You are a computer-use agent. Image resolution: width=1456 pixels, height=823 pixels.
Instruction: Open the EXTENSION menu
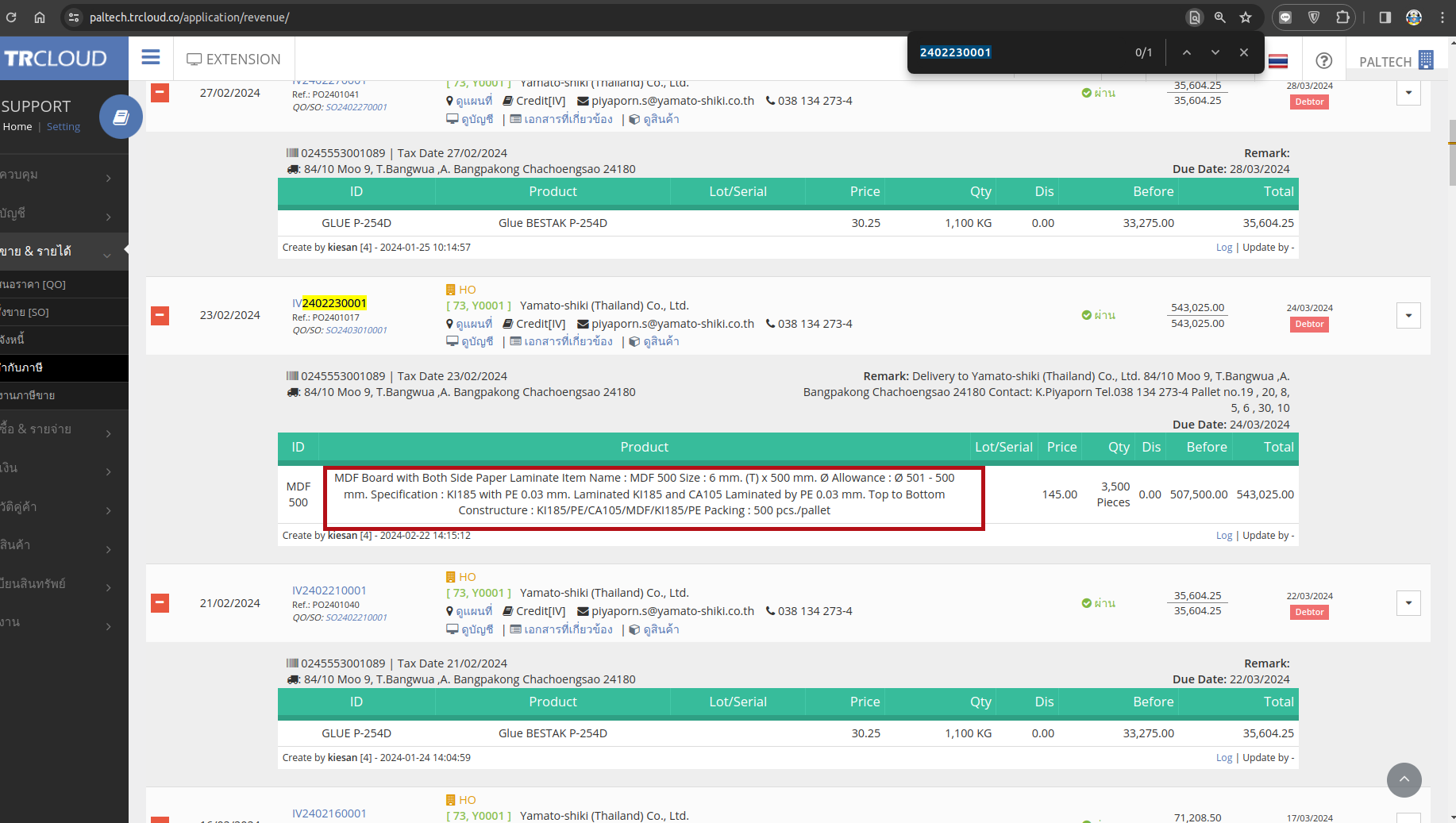(x=233, y=60)
